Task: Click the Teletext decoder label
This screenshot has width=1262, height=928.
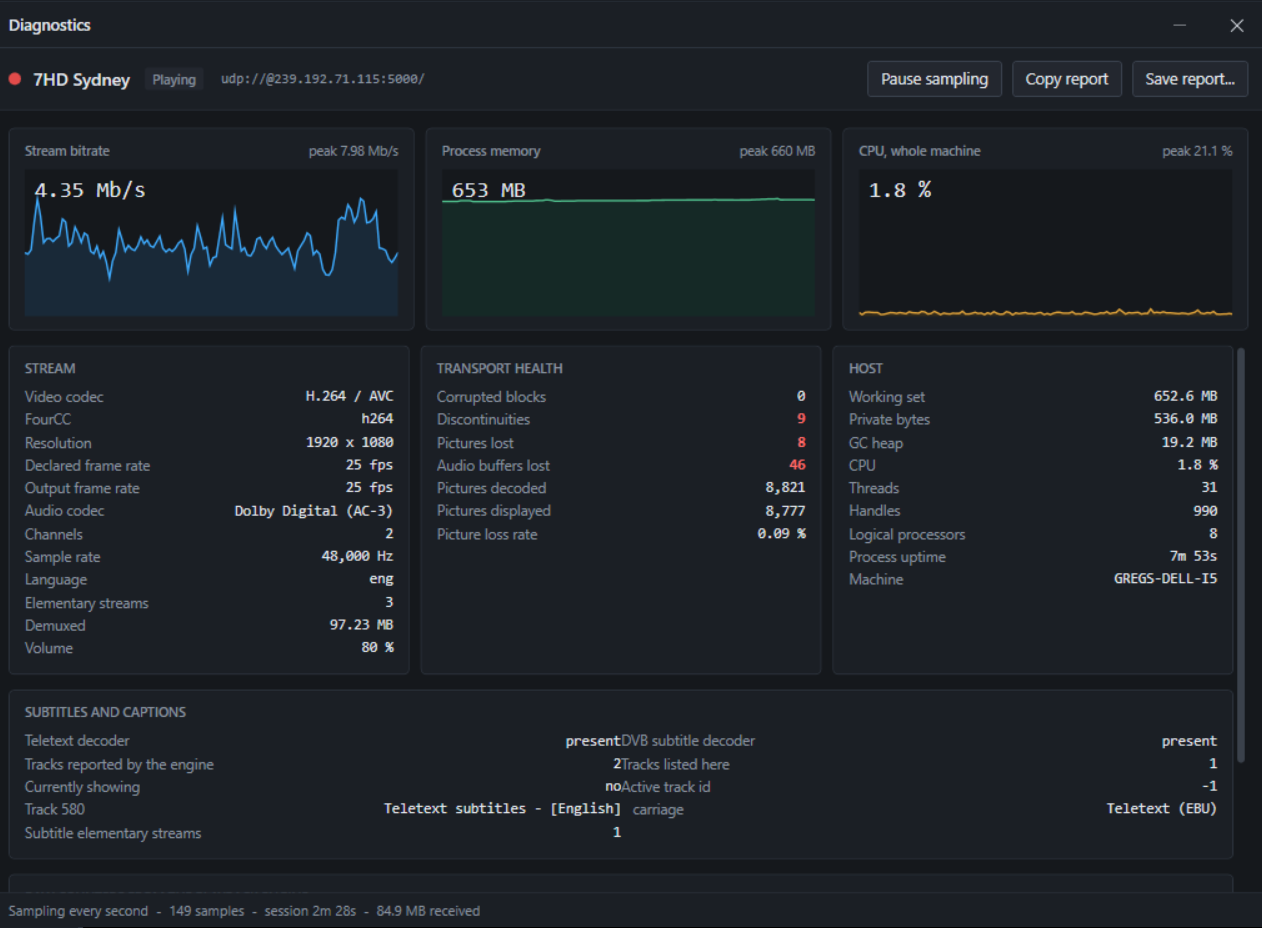Action: click(x=77, y=741)
